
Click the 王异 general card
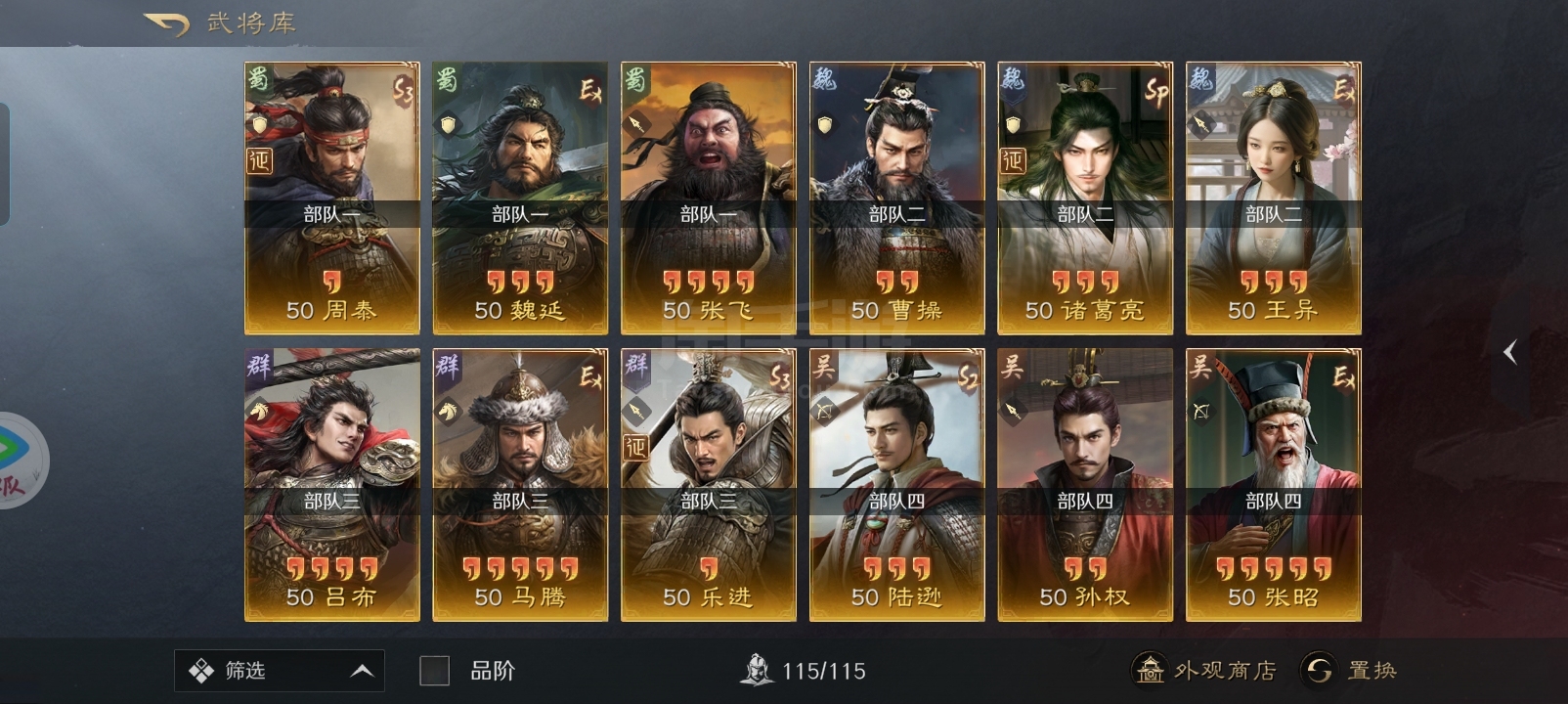tap(1274, 198)
